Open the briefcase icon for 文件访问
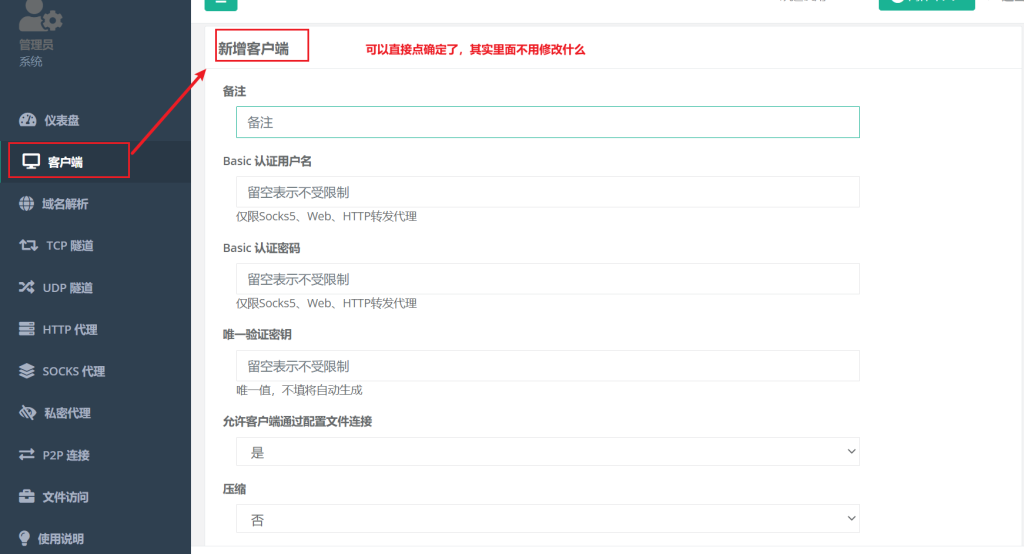This screenshot has height=554, width=1024. (27, 496)
